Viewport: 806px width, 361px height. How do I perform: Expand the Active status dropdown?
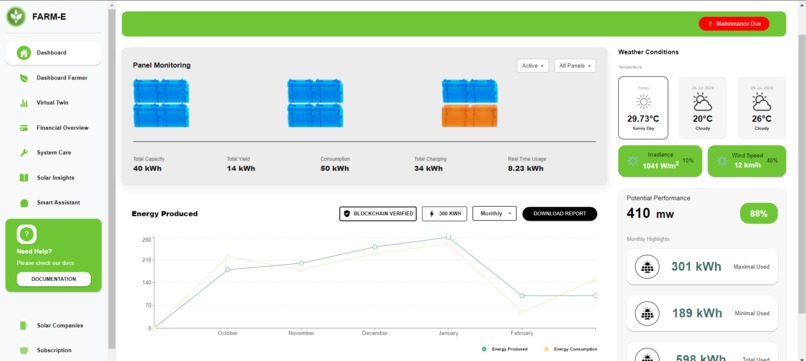pyautogui.click(x=533, y=66)
